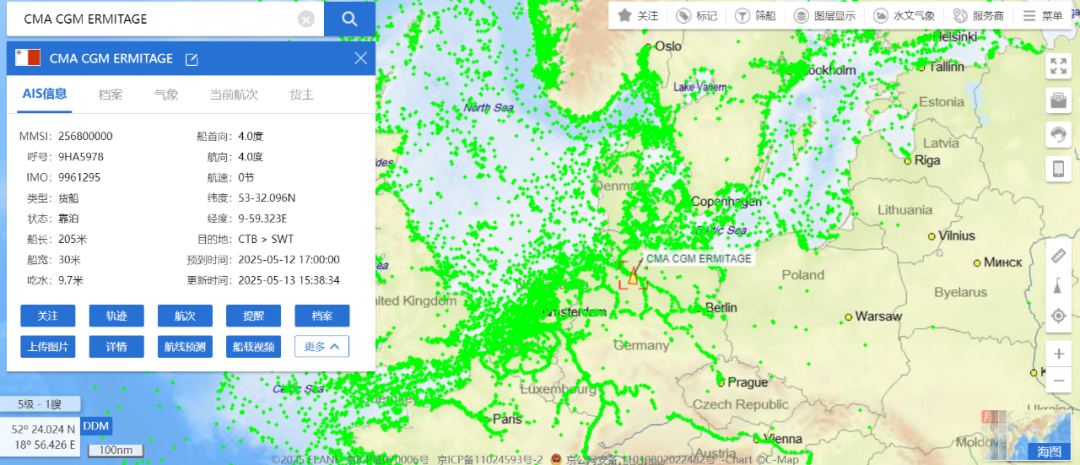The image size is (1080, 465).
Task: Click the 船载视频 button
Action: coord(253,347)
